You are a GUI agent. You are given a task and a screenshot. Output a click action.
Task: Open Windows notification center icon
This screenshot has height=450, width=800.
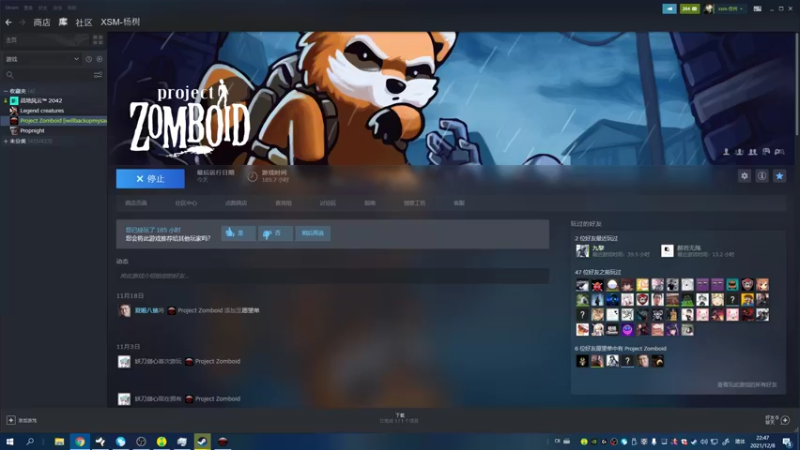(x=788, y=442)
